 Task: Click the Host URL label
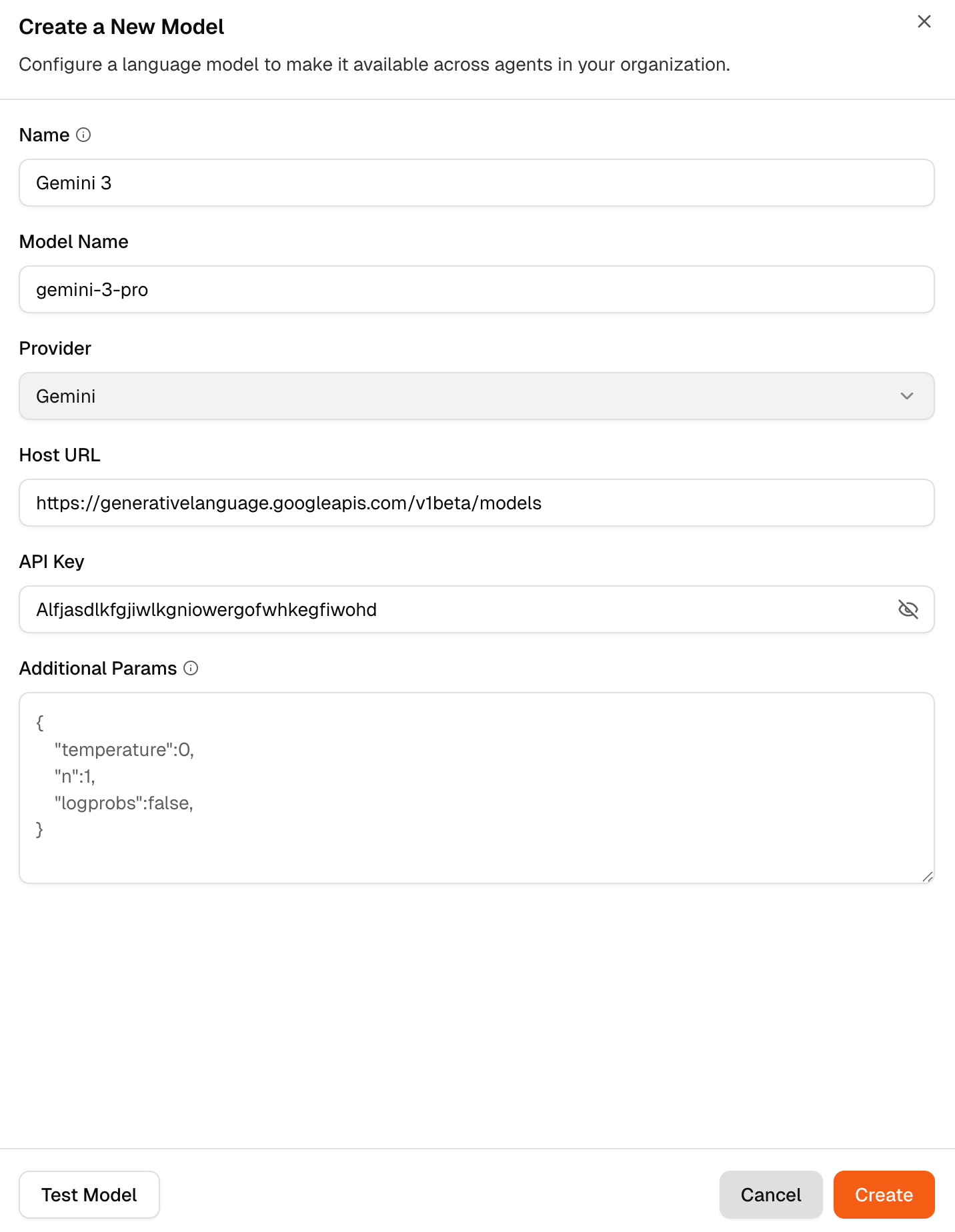pos(59,455)
